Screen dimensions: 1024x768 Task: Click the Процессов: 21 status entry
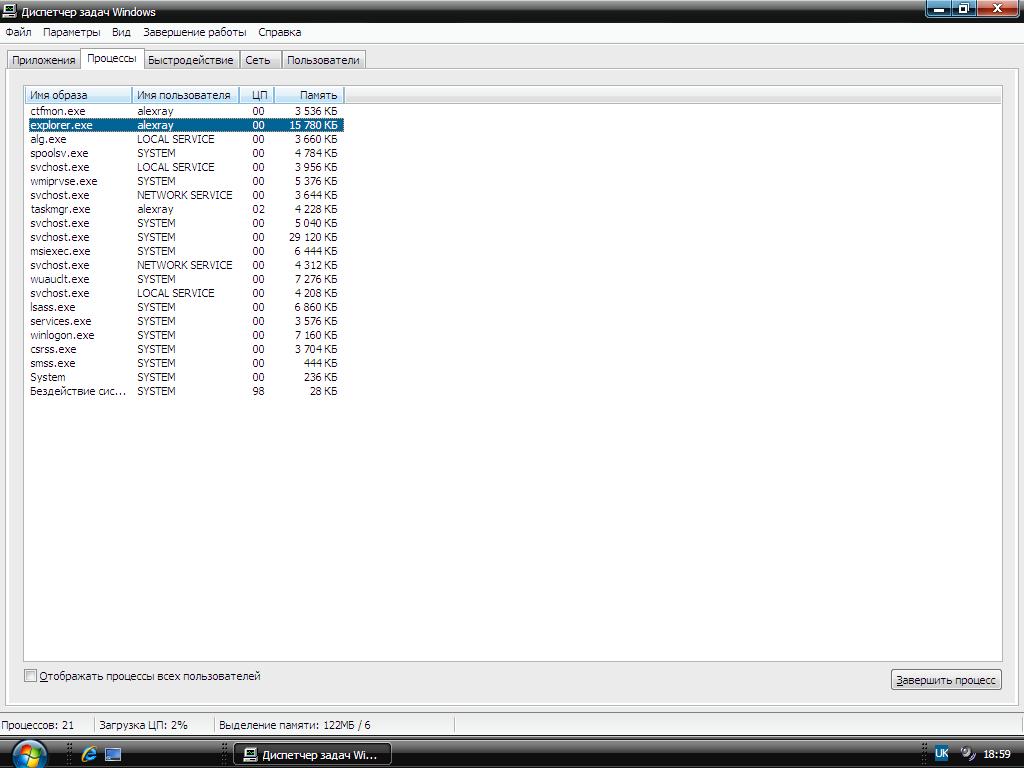pos(38,725)
